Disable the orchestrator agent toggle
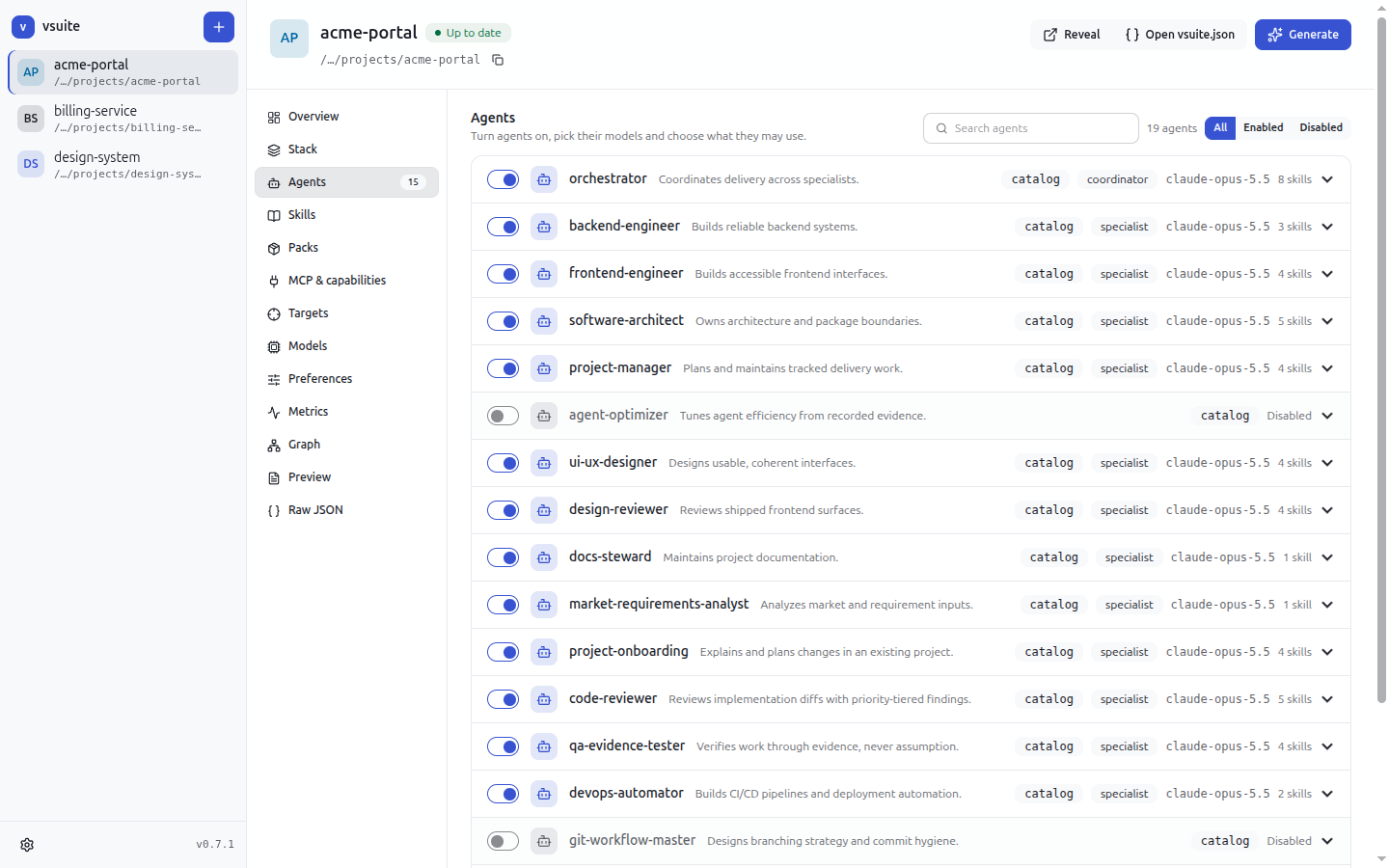Image resolution: width=1389 pixels, height=868 pixels. (x=503, y=179)
